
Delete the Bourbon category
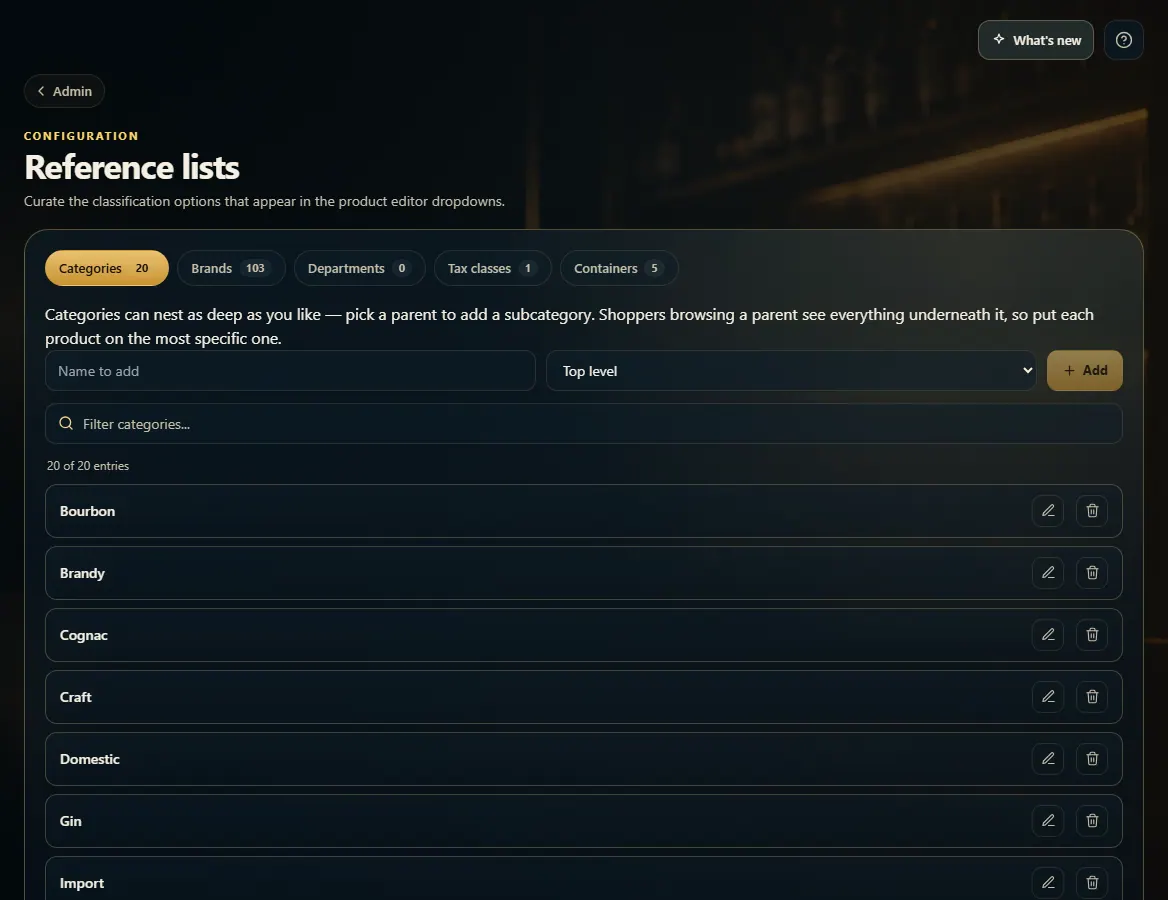[1091, 511]
